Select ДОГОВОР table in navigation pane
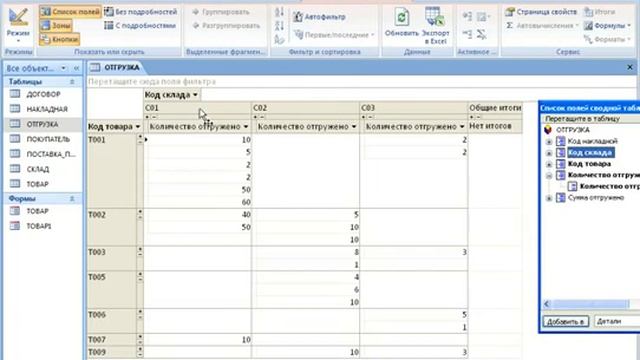Image resolution: width=640 pixels, height=360 pixels. (x=43, y=94)
